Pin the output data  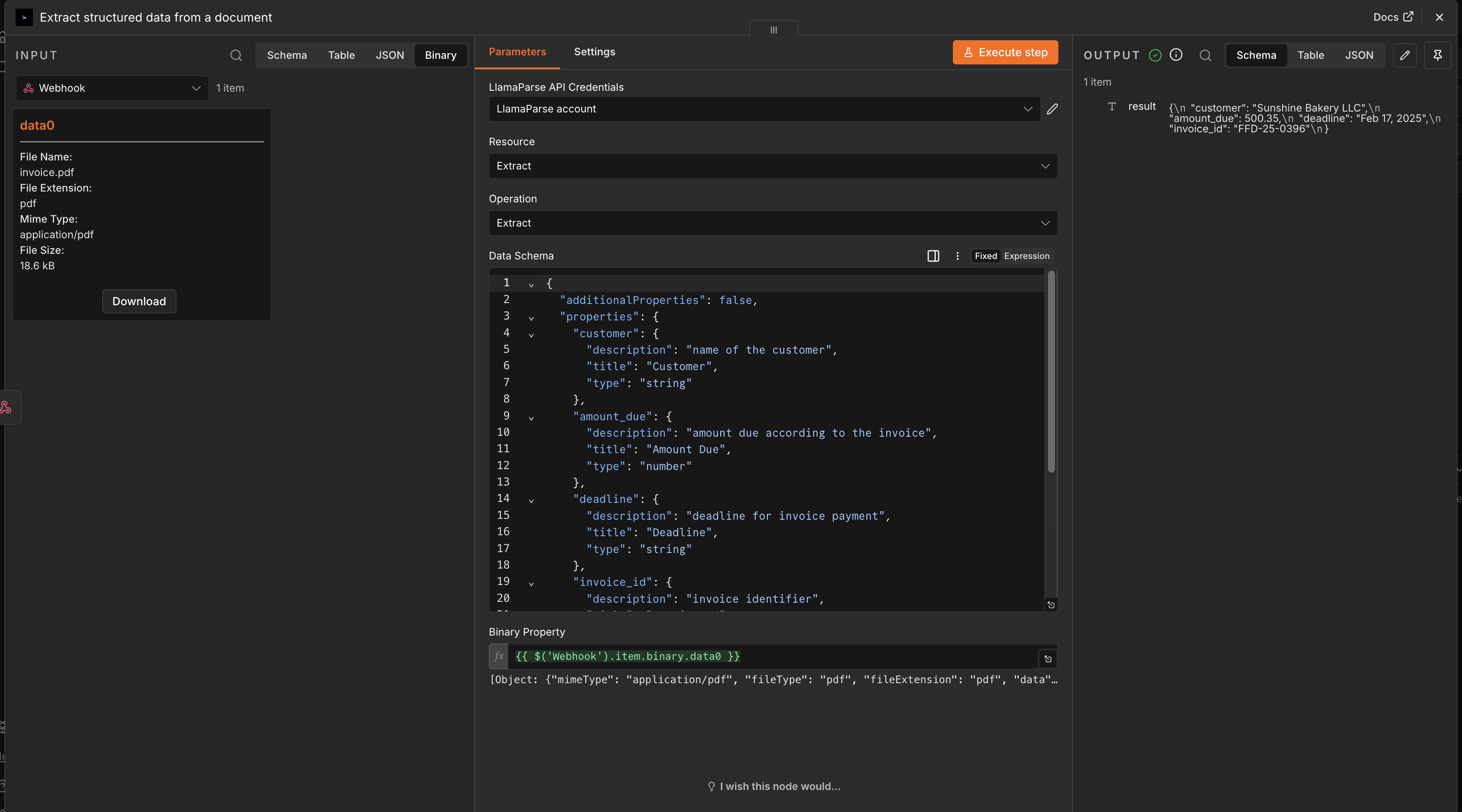point(1438,55)
